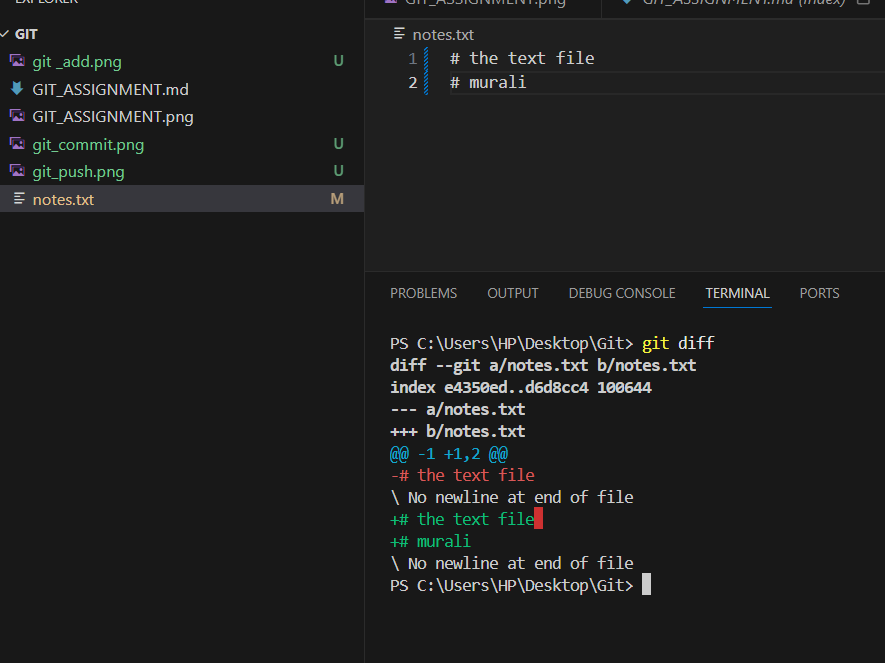Click the text file icon beside notes.txt
This screenshot has width=885, height=663.
(18, 198)
